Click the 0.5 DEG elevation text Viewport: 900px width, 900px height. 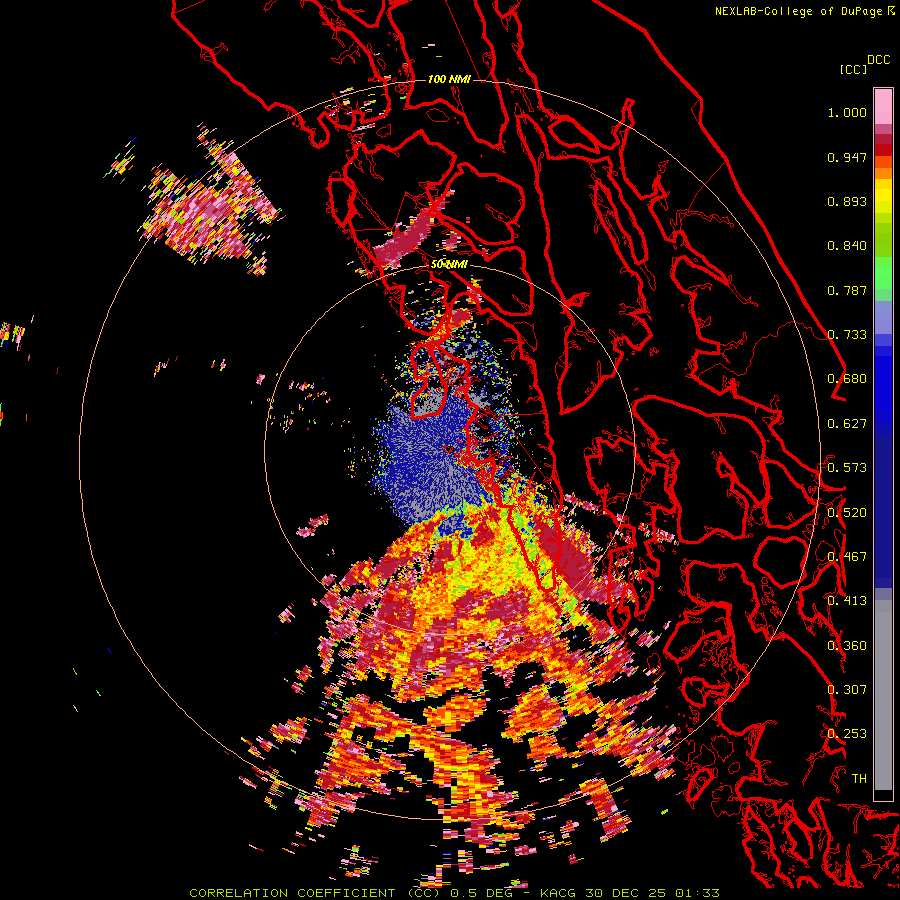tap(482, 893)
